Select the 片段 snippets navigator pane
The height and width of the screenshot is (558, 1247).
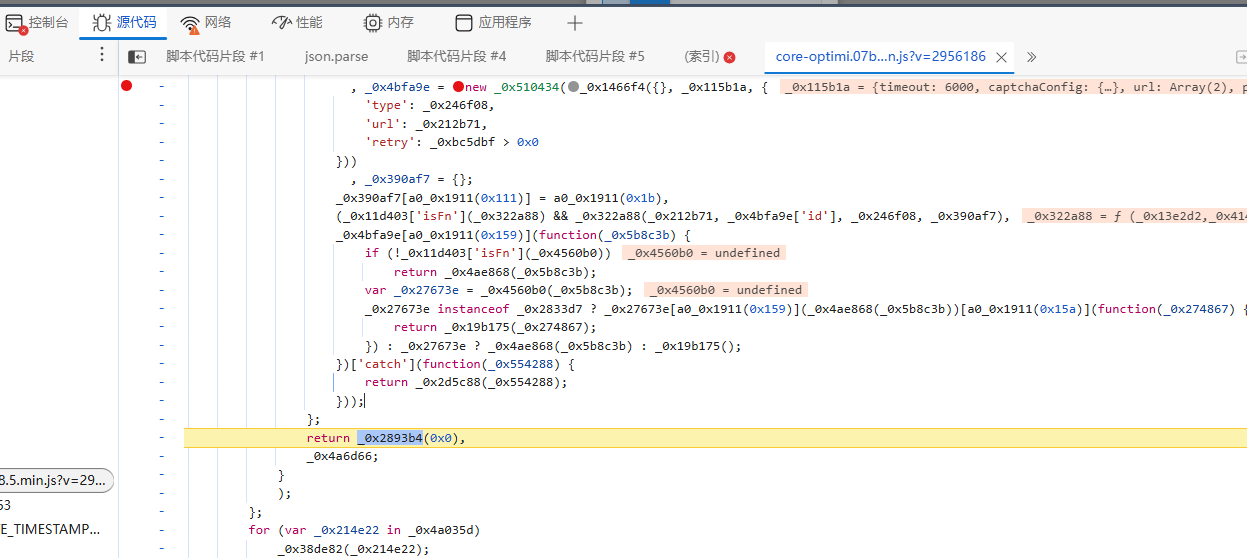click(21, 57)
